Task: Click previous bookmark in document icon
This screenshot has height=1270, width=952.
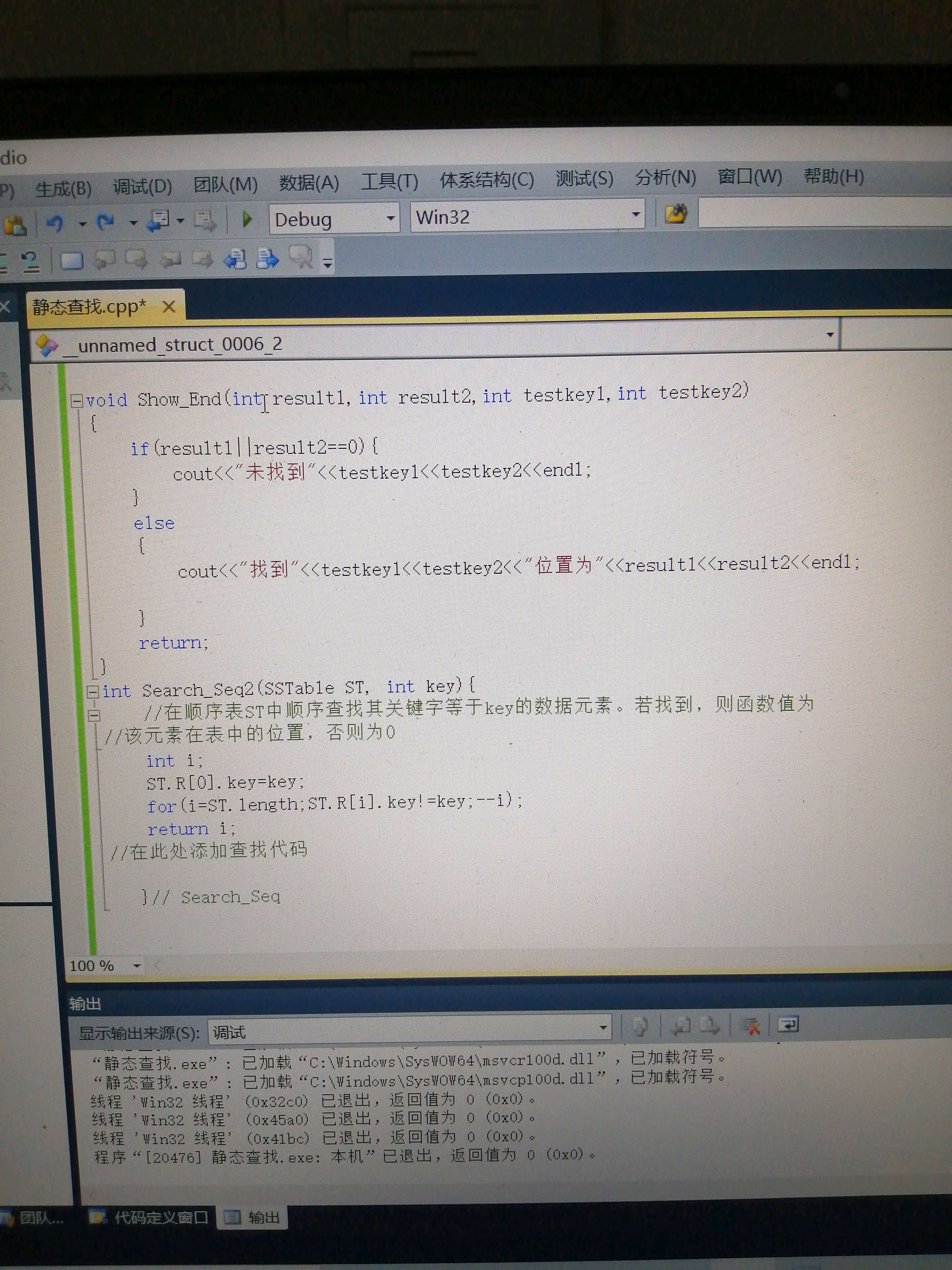Action: click(235, 259)
